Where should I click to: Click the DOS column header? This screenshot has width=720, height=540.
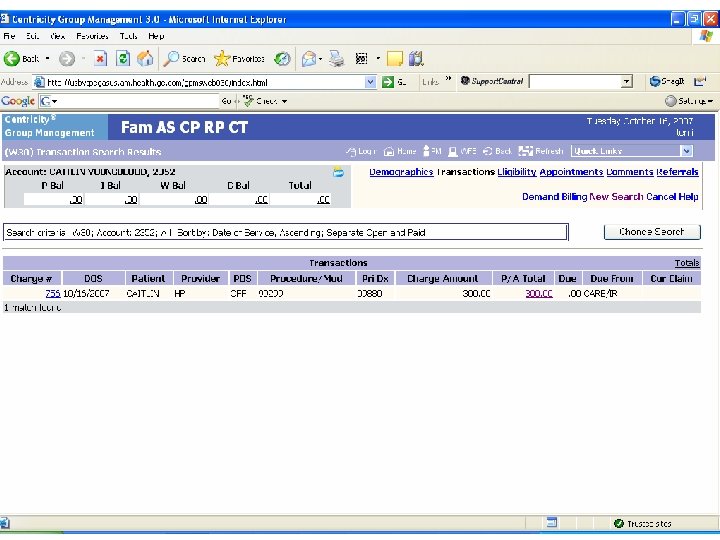click(93, 279)
